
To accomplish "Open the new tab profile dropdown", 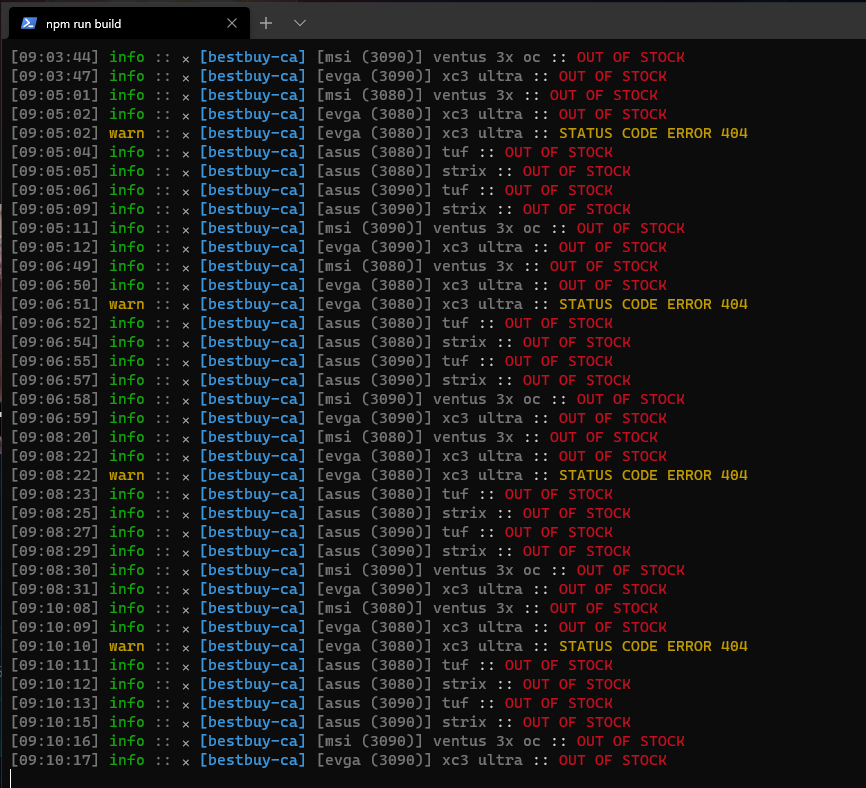I will click(299, 23).
